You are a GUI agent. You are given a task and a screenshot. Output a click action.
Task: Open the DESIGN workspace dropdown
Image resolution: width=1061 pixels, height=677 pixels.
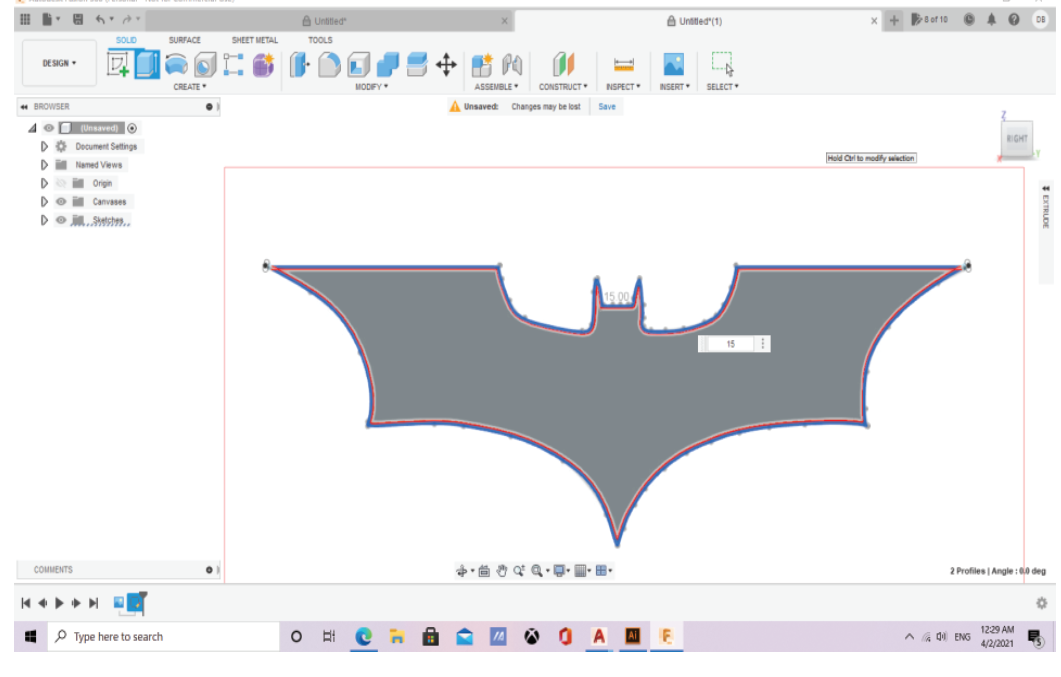click(x=60, y=63)
